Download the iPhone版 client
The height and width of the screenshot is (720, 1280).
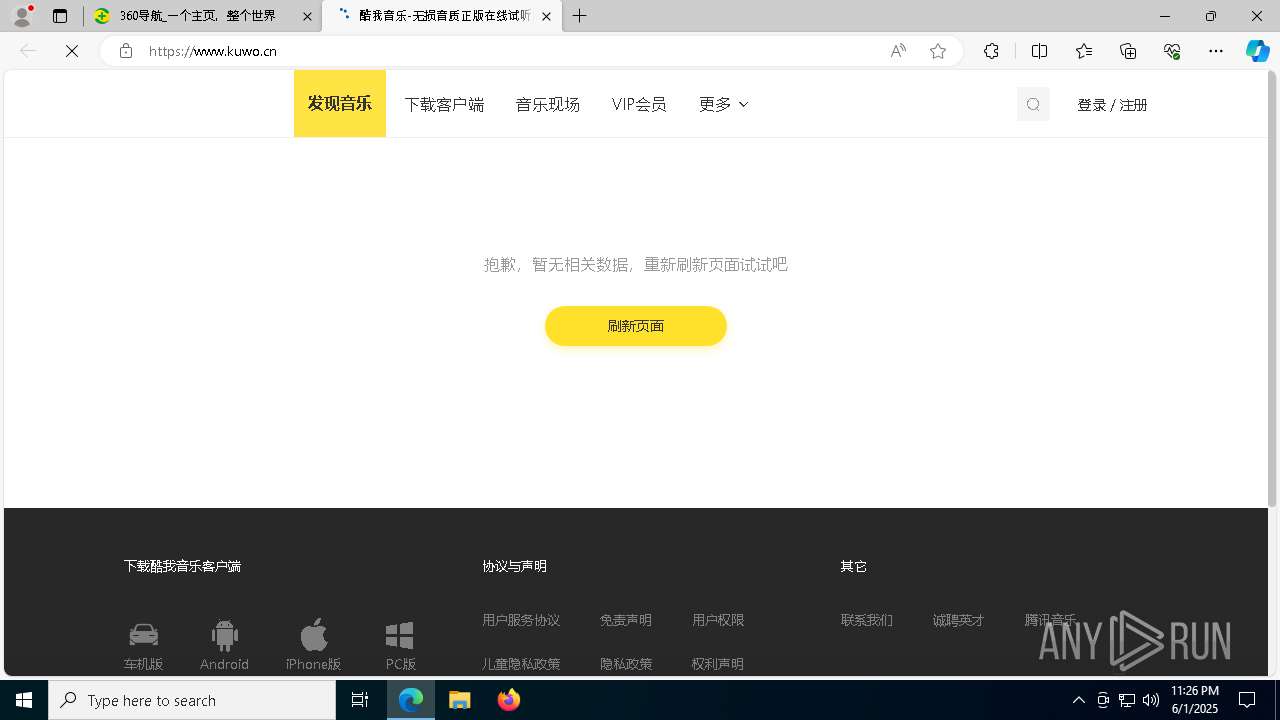tap(313, 646)
